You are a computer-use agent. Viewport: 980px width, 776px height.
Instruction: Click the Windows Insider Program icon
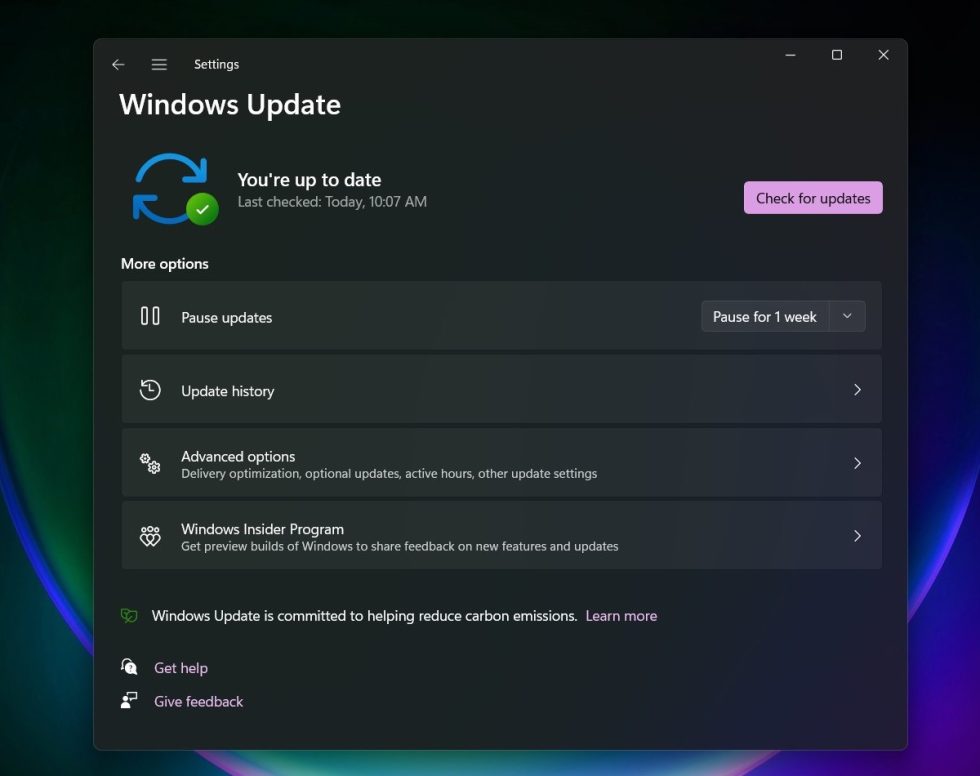point(150,536)
